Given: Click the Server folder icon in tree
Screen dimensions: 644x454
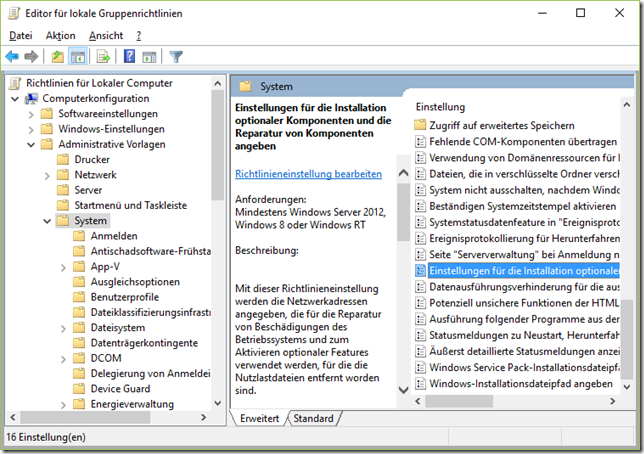Looking at the screenshot, I should [x=63, y=190].
